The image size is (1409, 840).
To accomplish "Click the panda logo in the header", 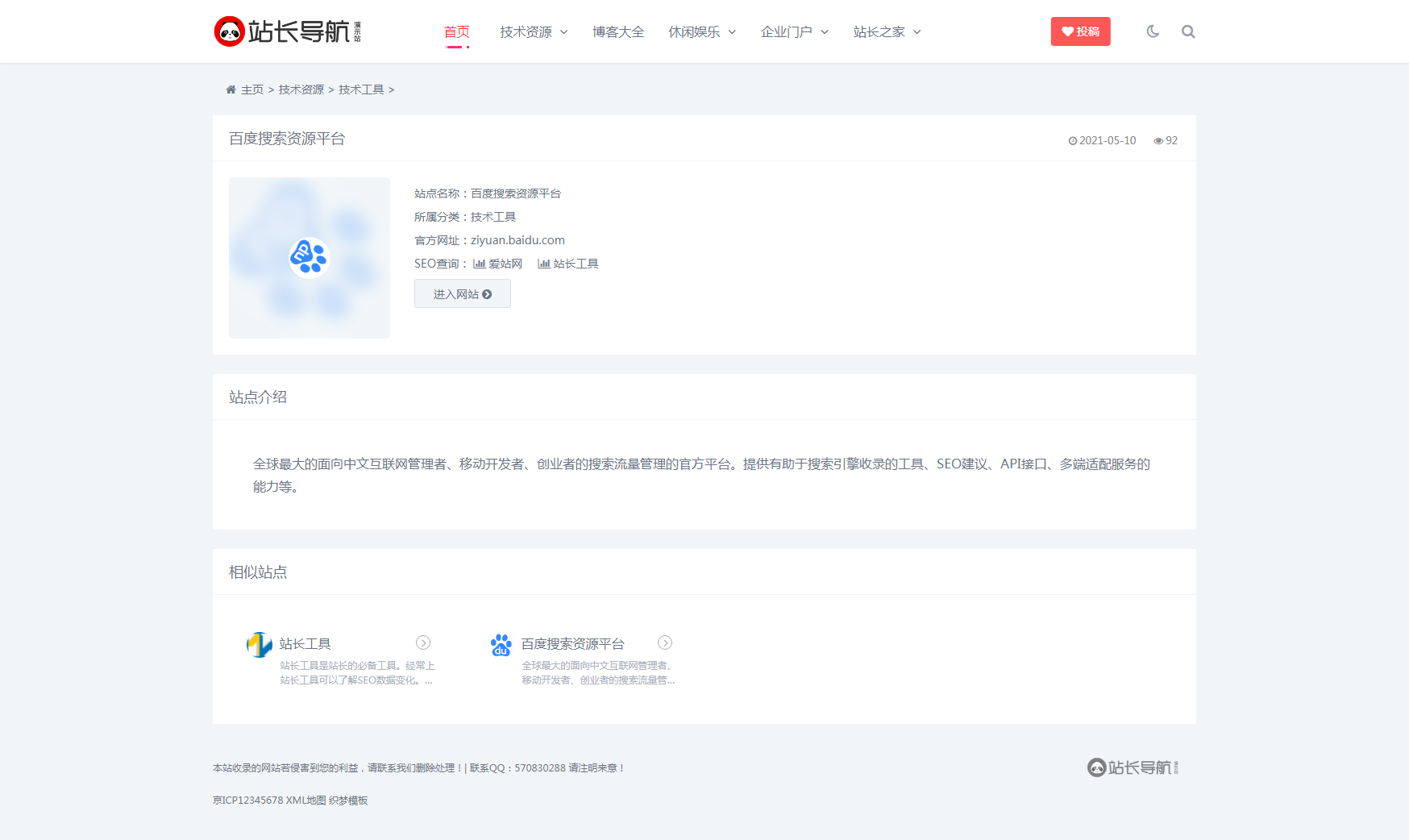I will (287, 31).
